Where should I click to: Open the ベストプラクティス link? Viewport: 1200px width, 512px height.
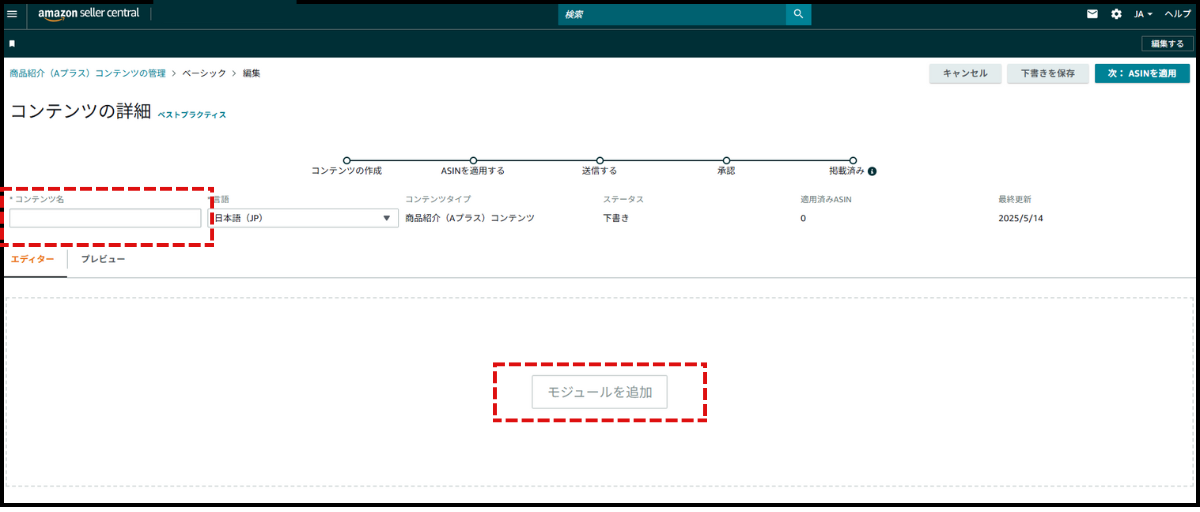click(192, 115)
